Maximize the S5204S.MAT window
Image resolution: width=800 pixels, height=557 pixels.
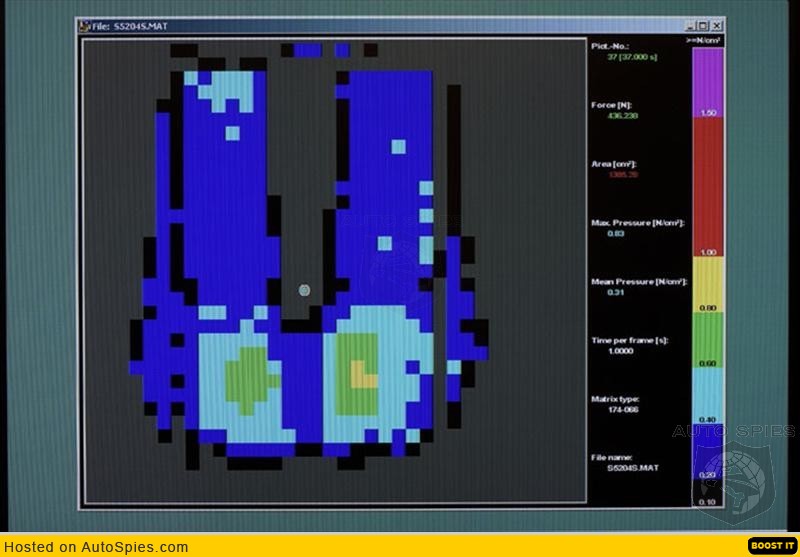click(x=702, y=26)
